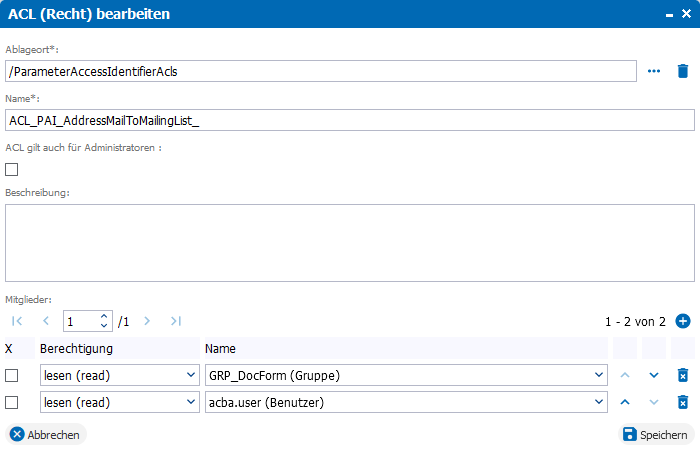Expand the GRP_DocForm (Gruppe) name dropdown

[x=406, y=375]
